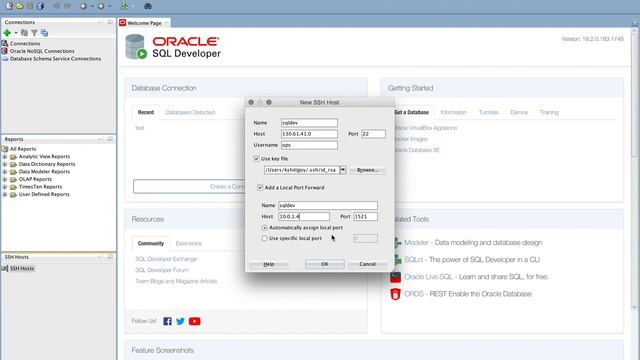Click Help in New SSH Host dialog

[269, 264]
